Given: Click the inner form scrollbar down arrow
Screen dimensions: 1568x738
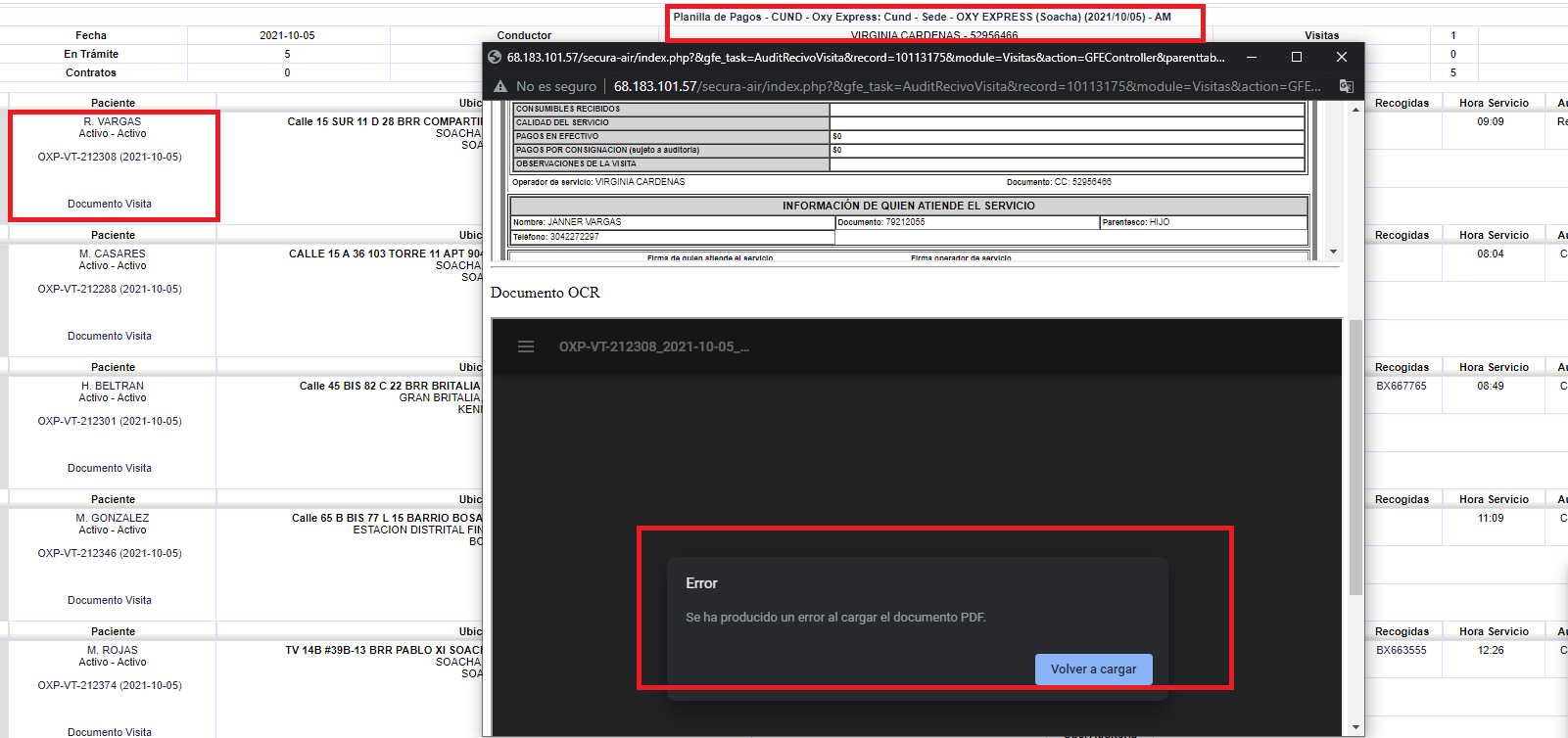Looking at the screenshot, I should point(1333,252).
